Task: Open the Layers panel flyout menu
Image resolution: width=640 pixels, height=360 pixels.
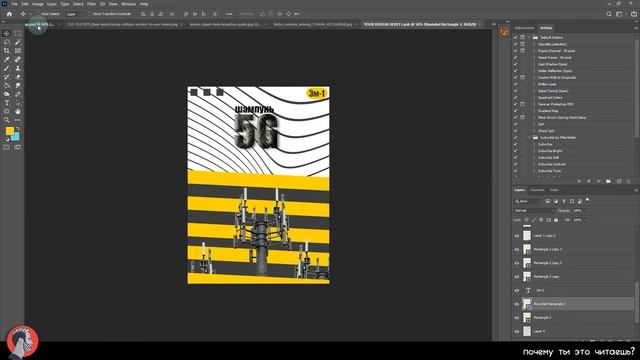Action: (x=636, y=190)
